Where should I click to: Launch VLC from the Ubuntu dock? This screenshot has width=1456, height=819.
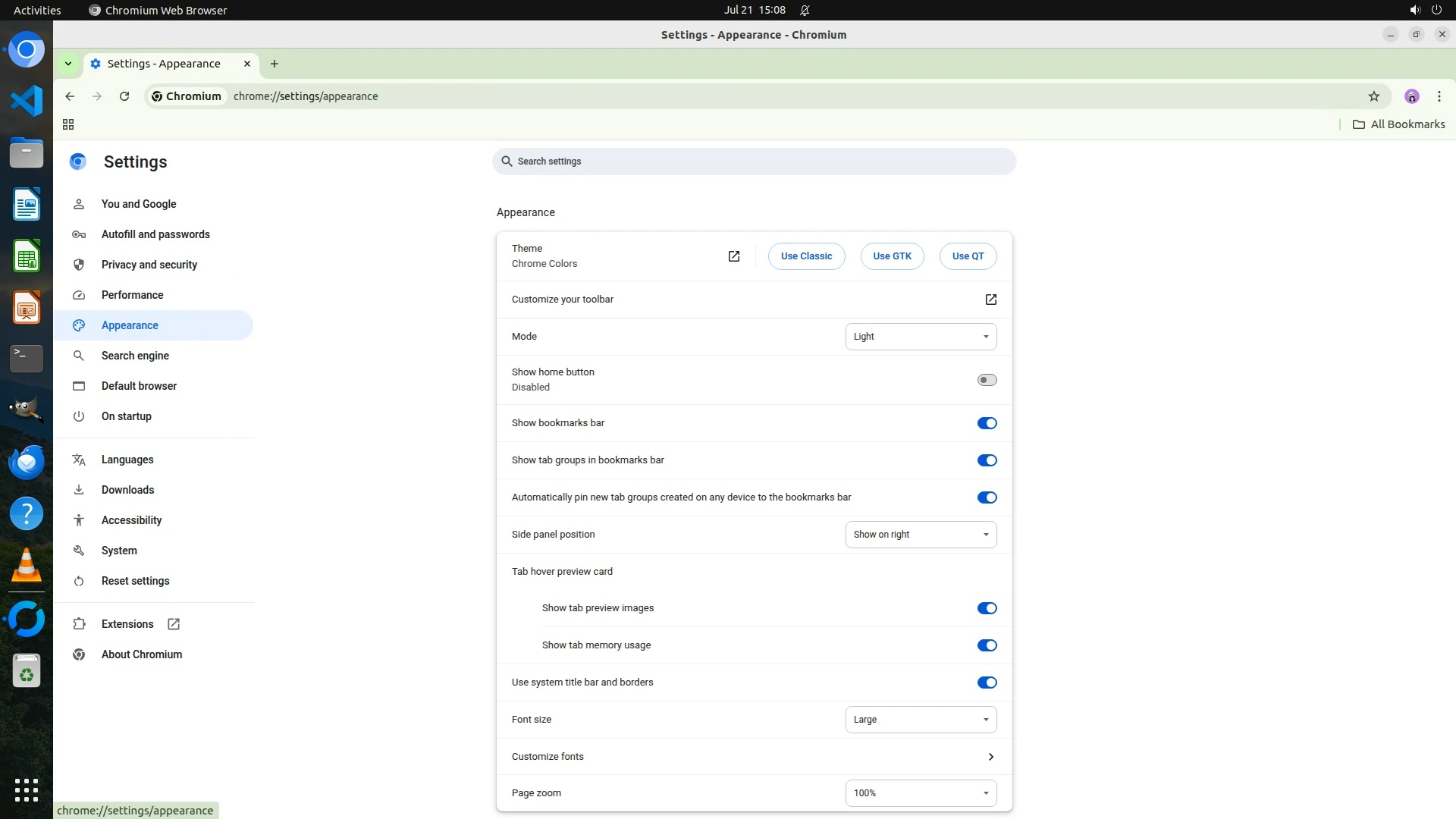tap(27, 565)
